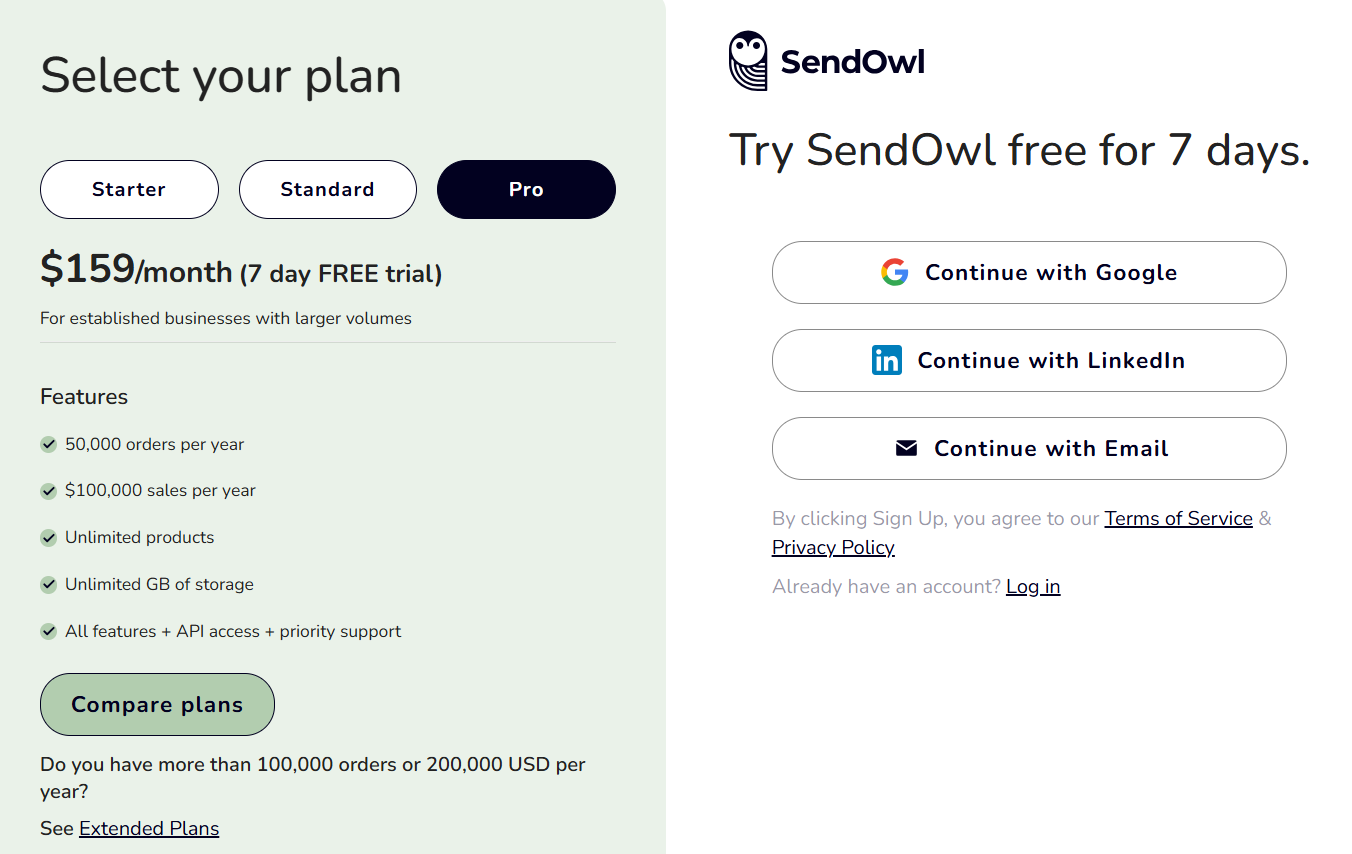View the Privacy Policy
Viewport: 1352px width, 854px height.
click(833, 547)
